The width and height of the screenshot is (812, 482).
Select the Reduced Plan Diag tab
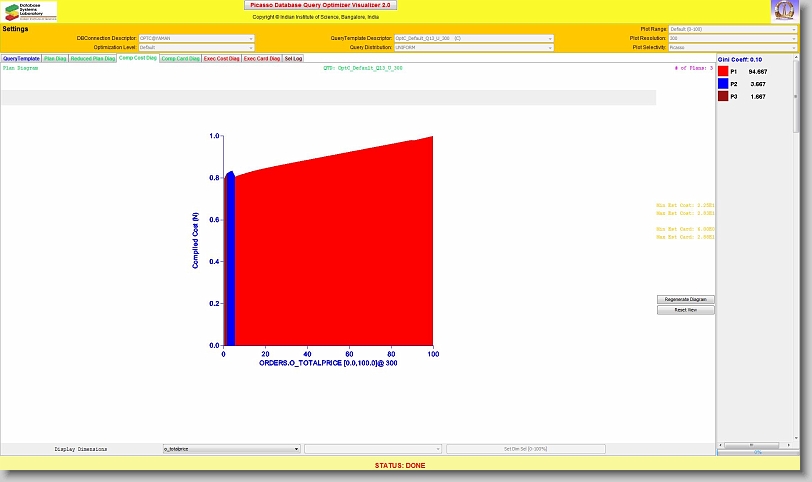click(x=93, y=59)
